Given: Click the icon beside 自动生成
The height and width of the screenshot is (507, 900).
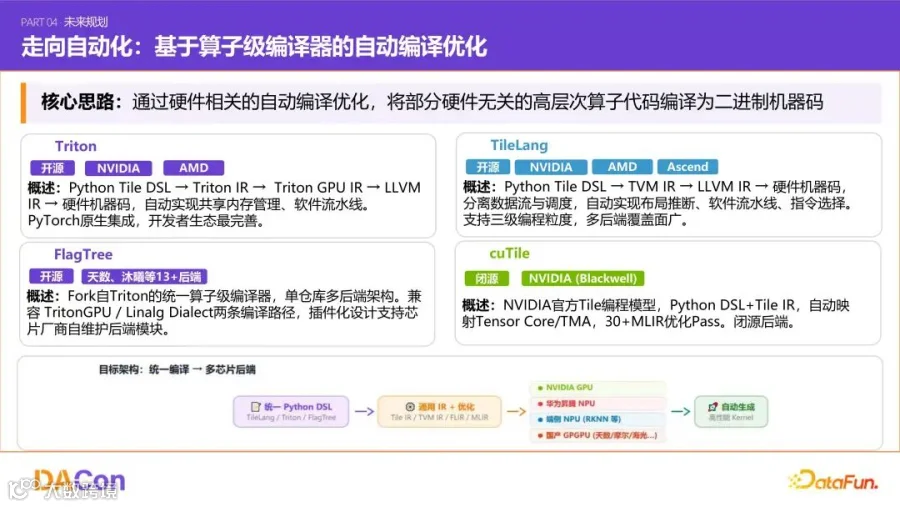Looking at the screenshot, I should coord(713,407).
